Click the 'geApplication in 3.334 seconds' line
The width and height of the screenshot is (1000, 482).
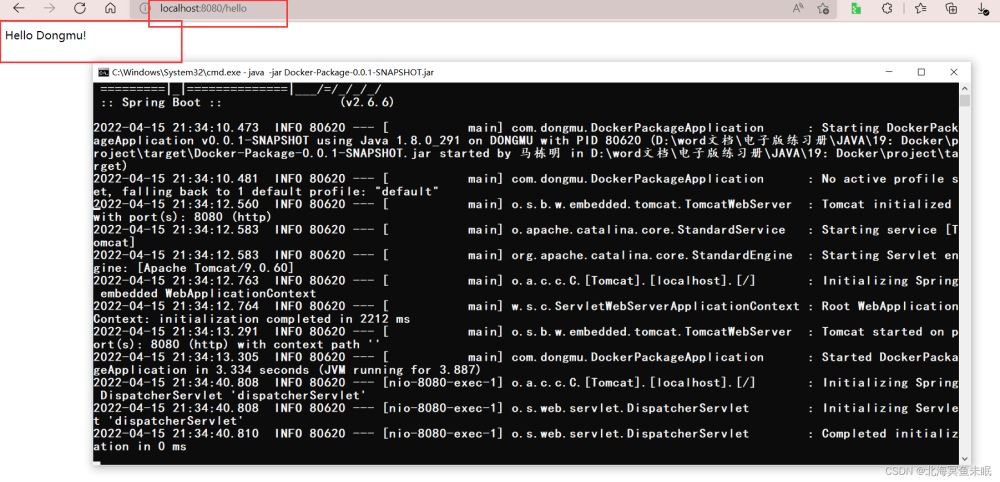(287, 370)
